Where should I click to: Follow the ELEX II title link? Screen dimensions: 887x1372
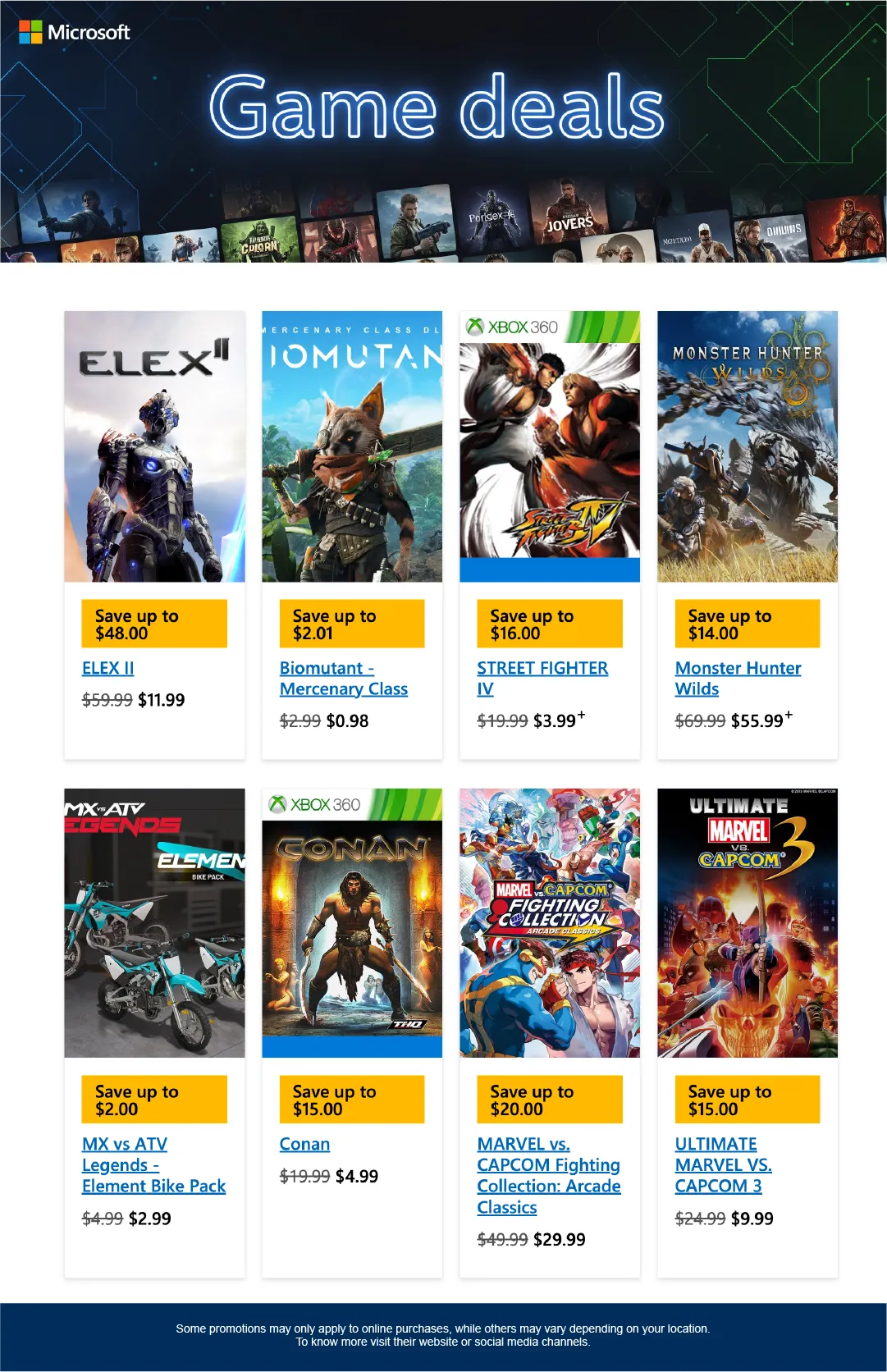(108, 668)
